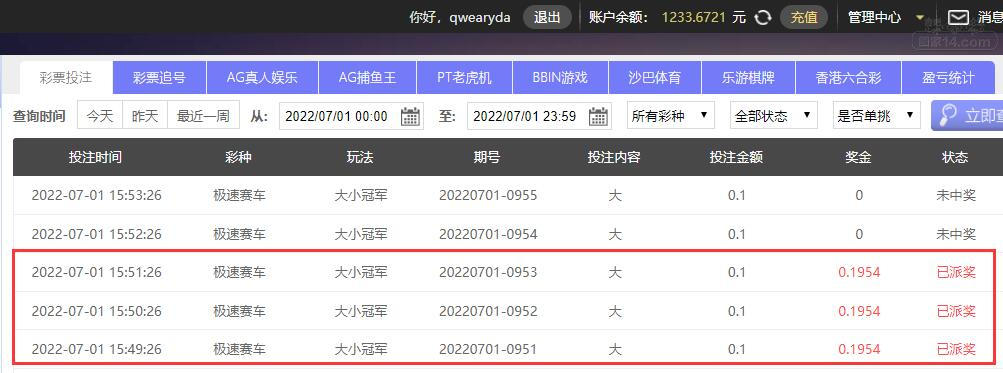This screenshot has height=373, width=1003.
Task: Expand 管理中心 dropdown arrow
Action: pos(920,18)
